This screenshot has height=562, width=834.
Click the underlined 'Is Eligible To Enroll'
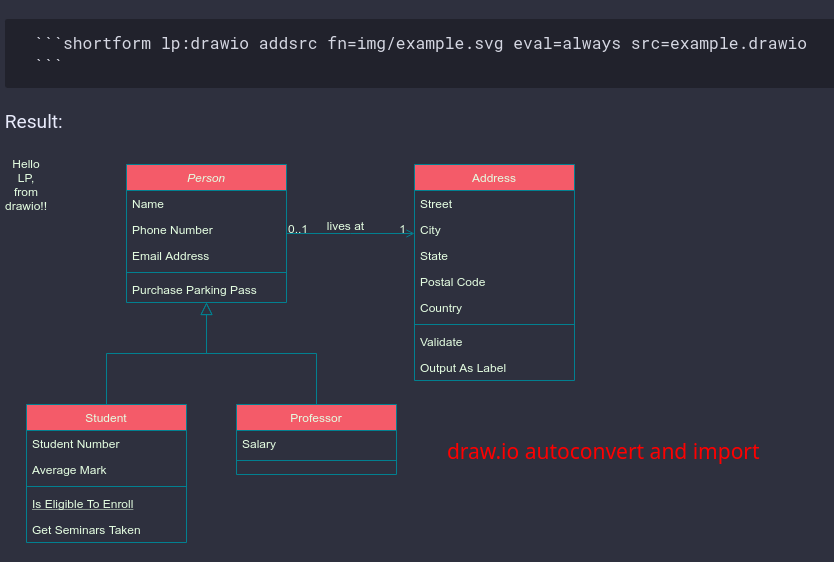click(x=82, y=504)
